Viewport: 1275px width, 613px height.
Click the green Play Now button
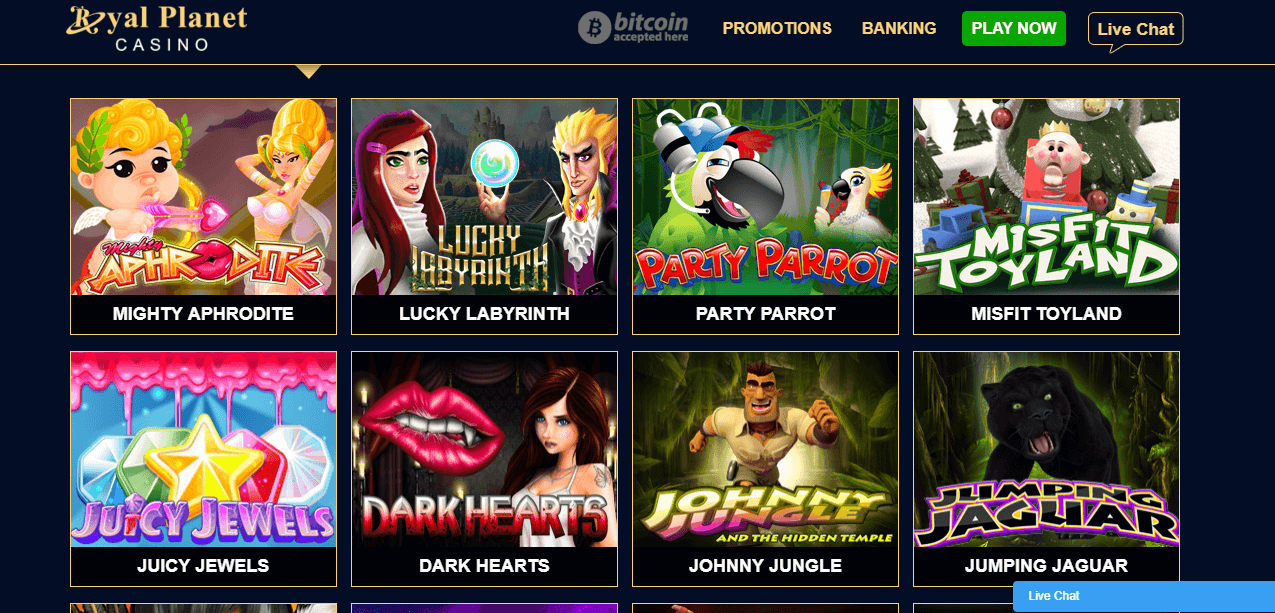(x=1014, y=28)
